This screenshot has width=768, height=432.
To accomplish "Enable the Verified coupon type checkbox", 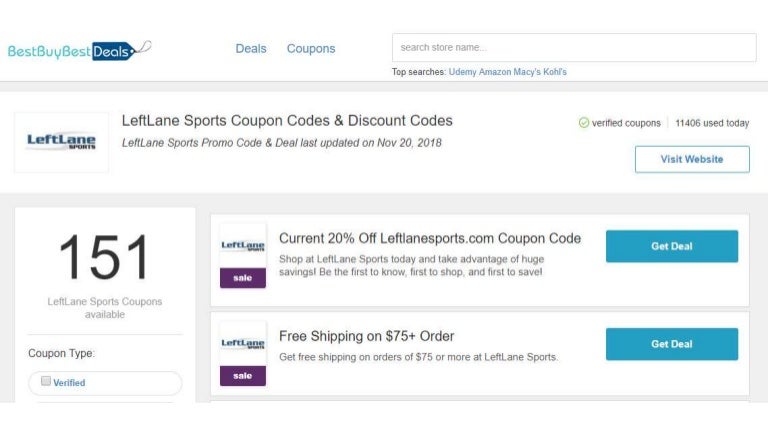I will point(46,382).
